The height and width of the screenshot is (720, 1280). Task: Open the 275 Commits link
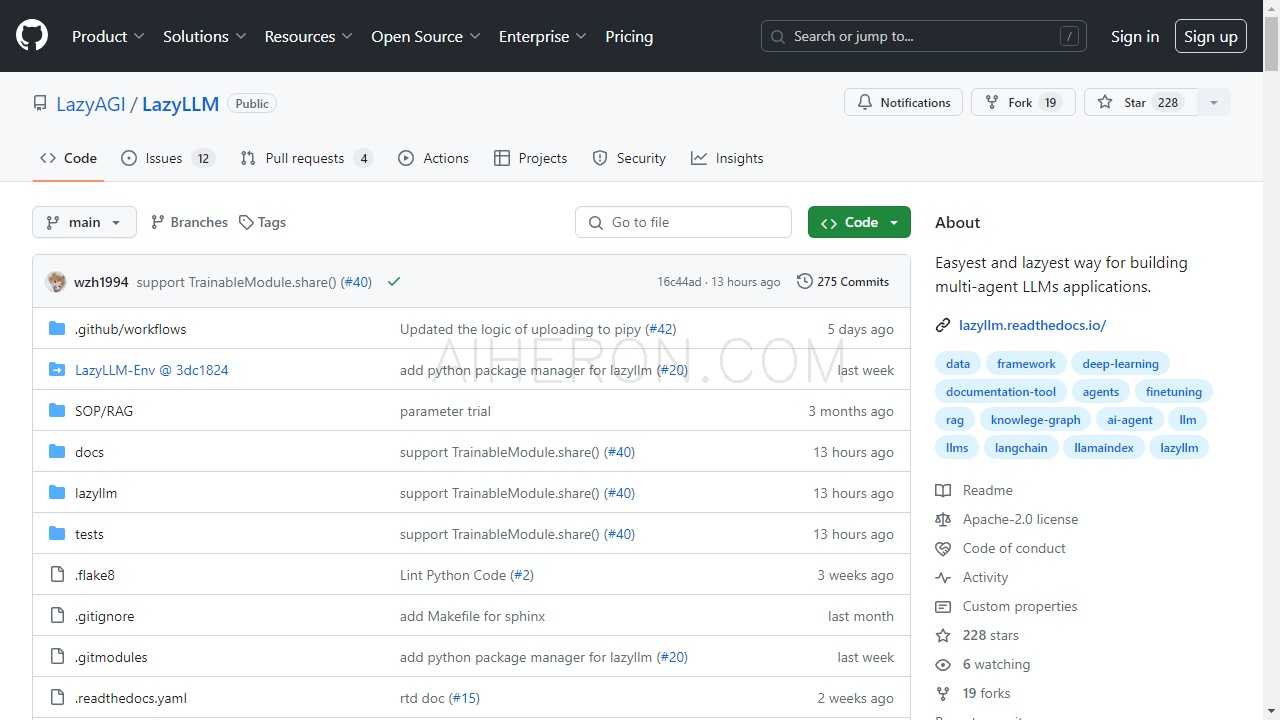tap(843, 282)
